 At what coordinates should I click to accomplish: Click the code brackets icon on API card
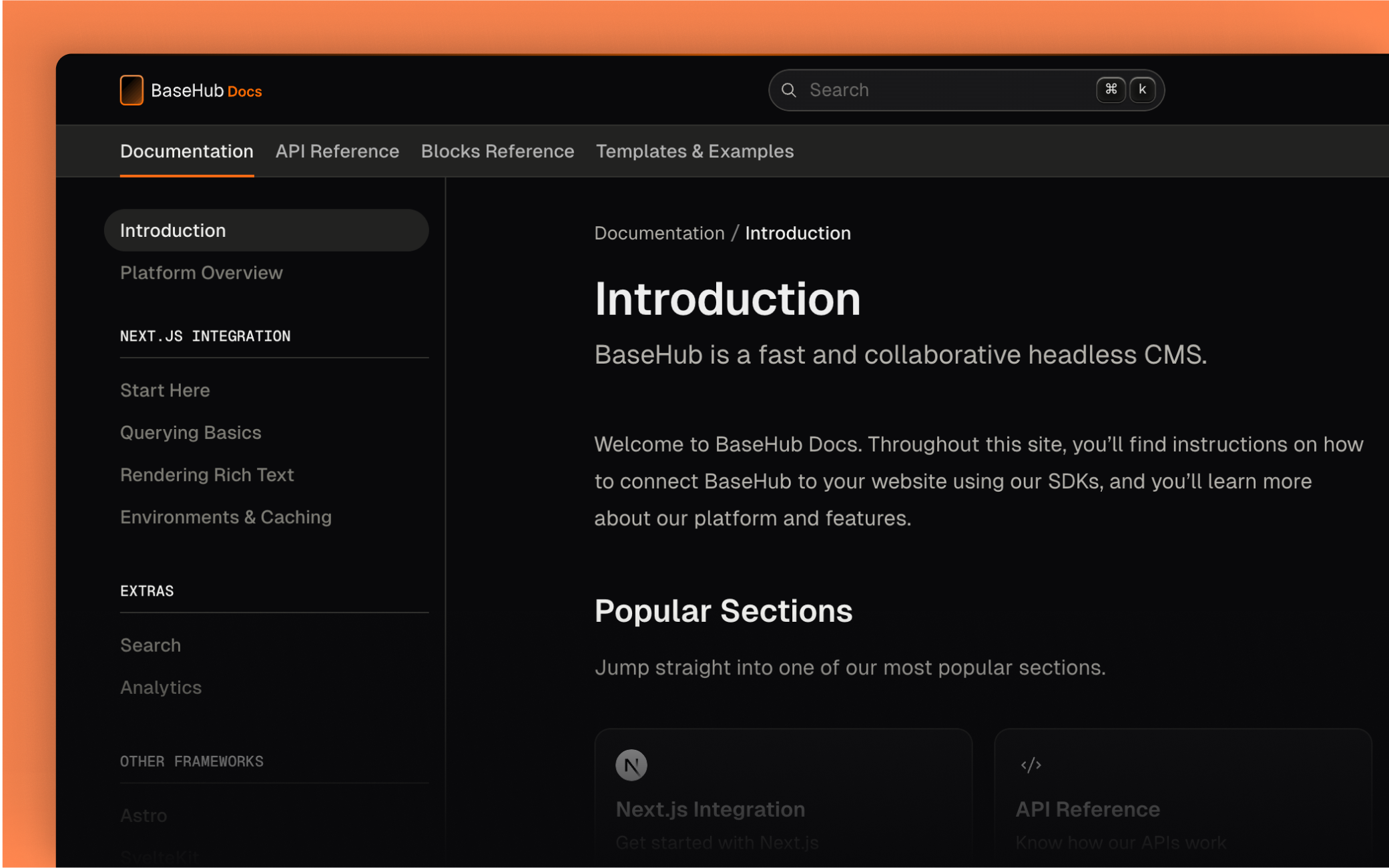1031,765
